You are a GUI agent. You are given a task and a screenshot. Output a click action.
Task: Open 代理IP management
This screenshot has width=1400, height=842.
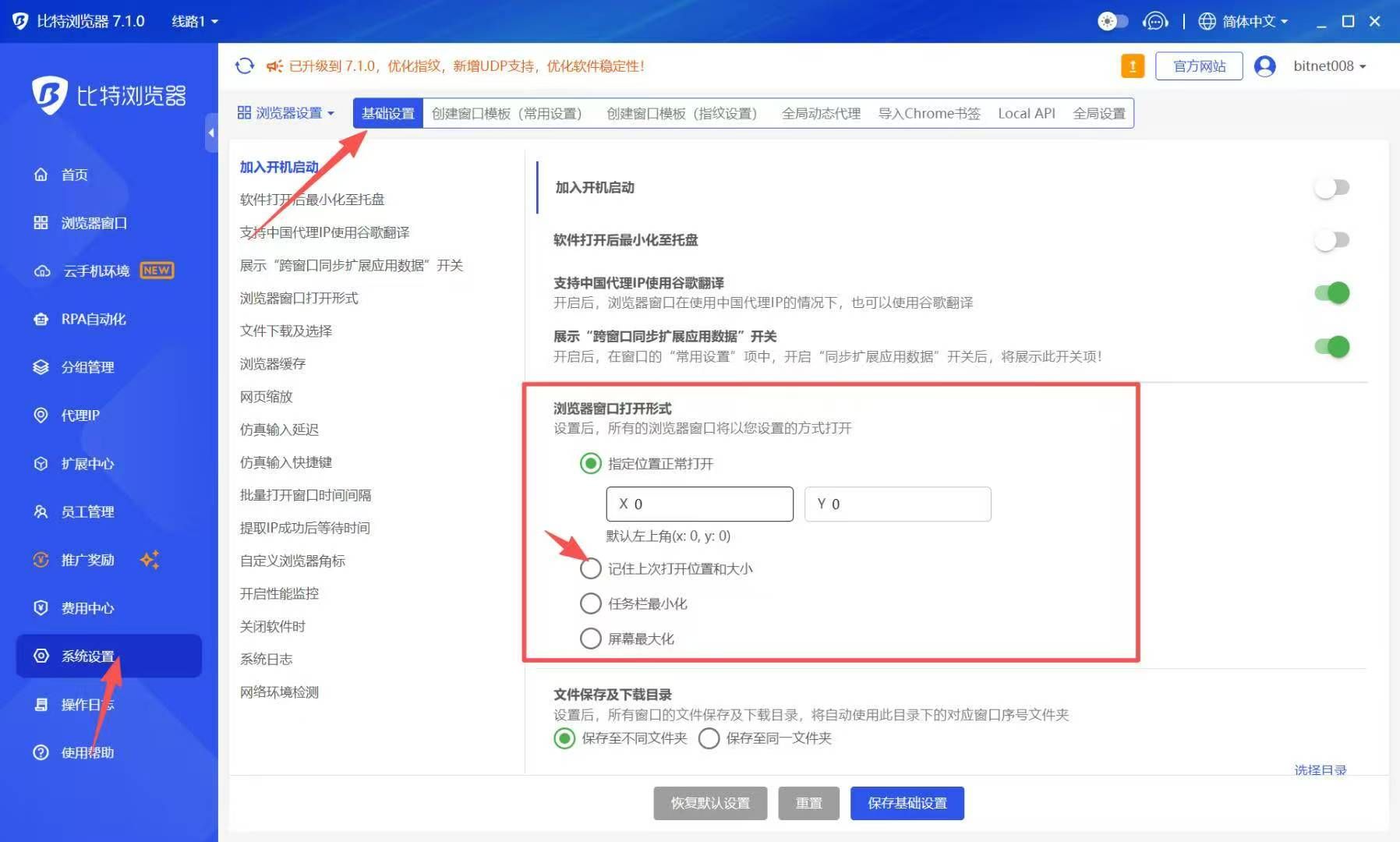[79, 415]
